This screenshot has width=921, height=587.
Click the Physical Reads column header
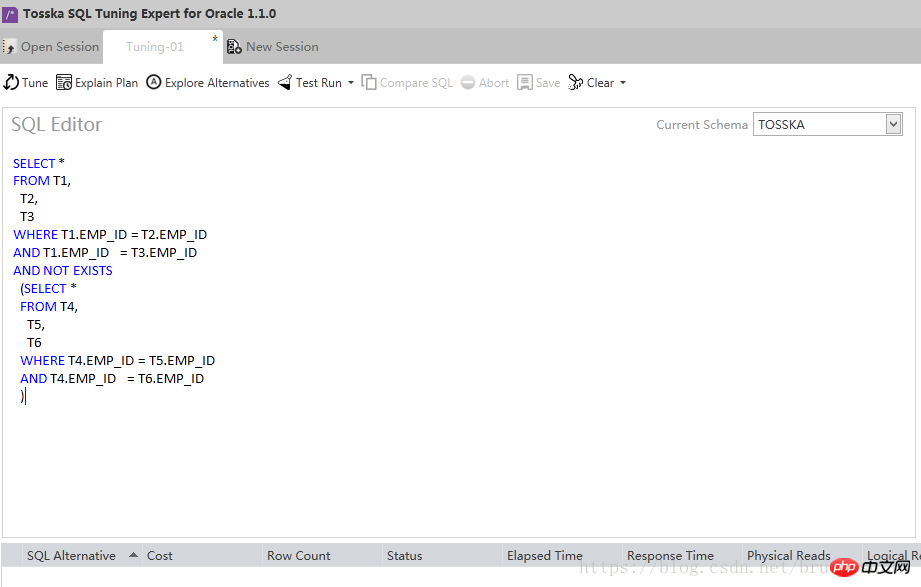[788, 556]
